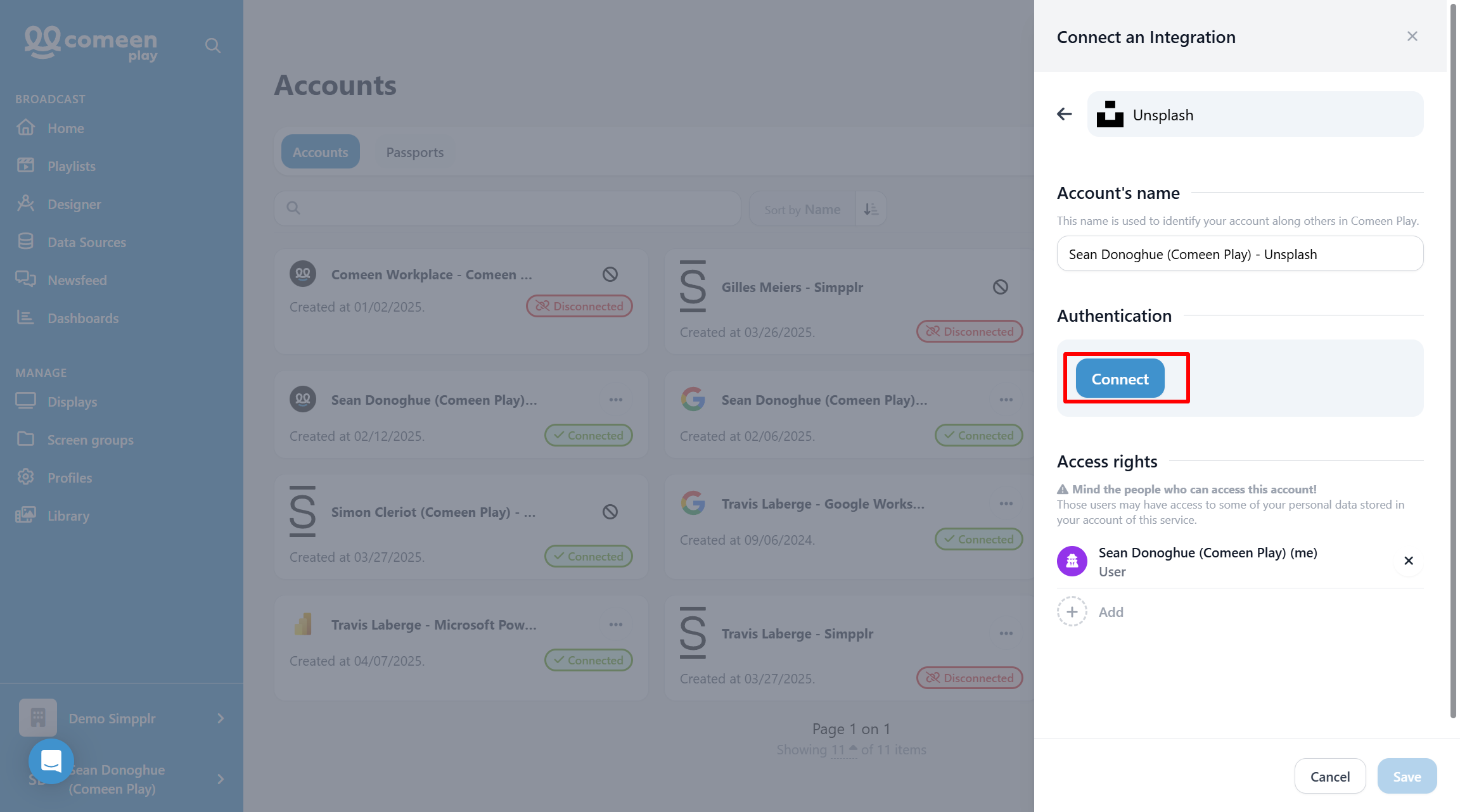Click the Unsplash logo icon
Viewport: 1460px width, 812px height.
point(1110,114)
